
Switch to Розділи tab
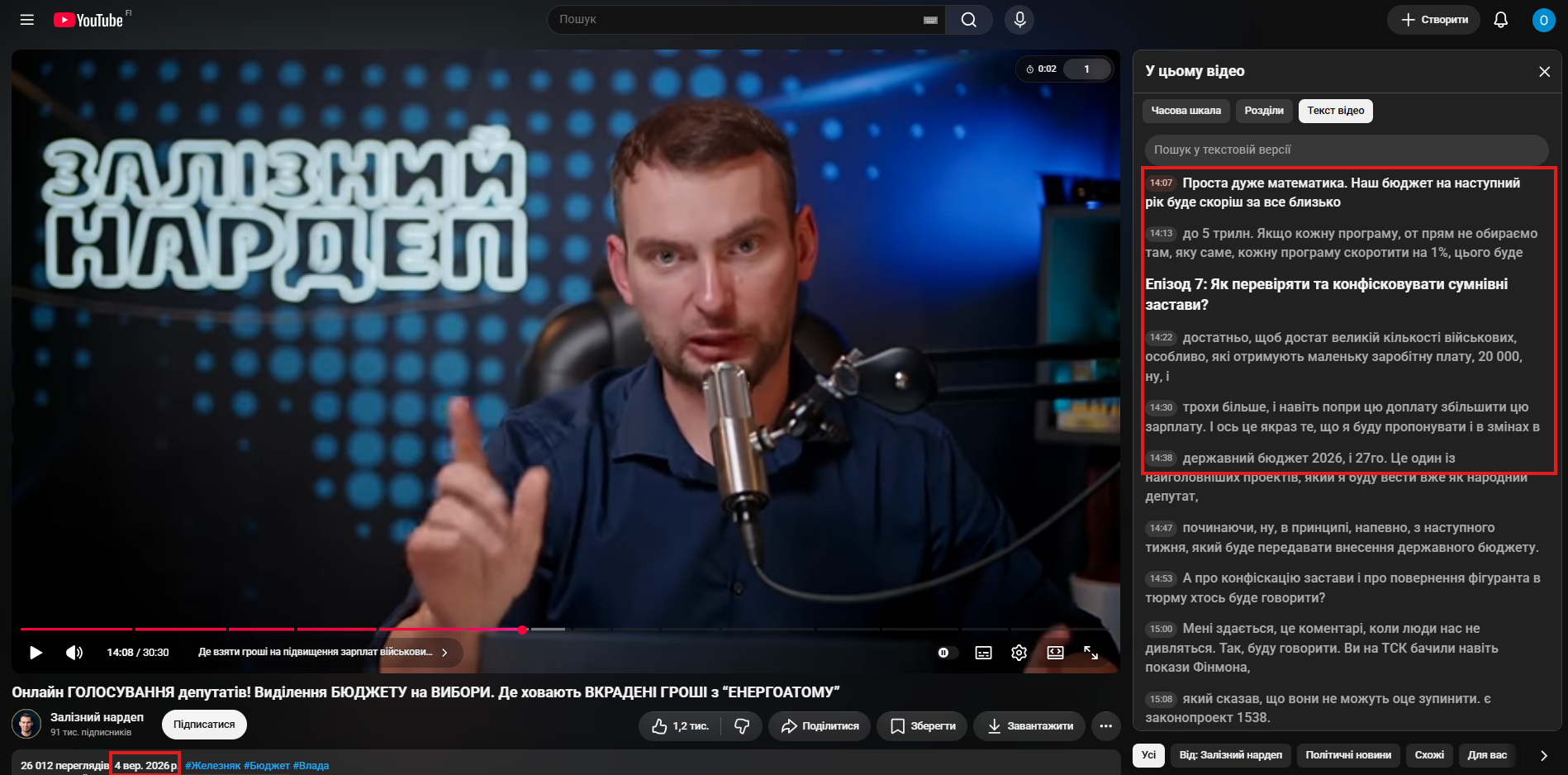pyautogui.click(x=1264, y=111)
